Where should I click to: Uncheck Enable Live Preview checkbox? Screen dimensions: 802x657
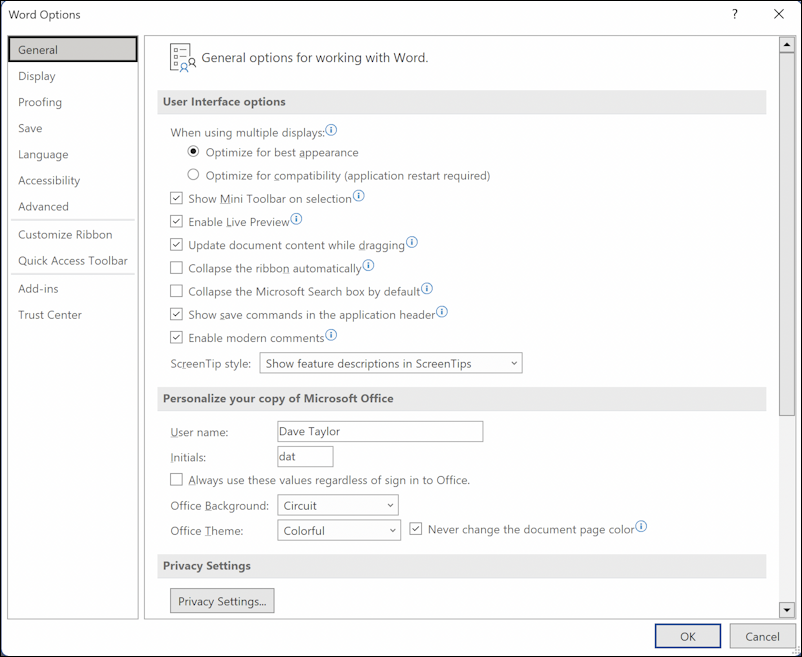pos(176,221)
